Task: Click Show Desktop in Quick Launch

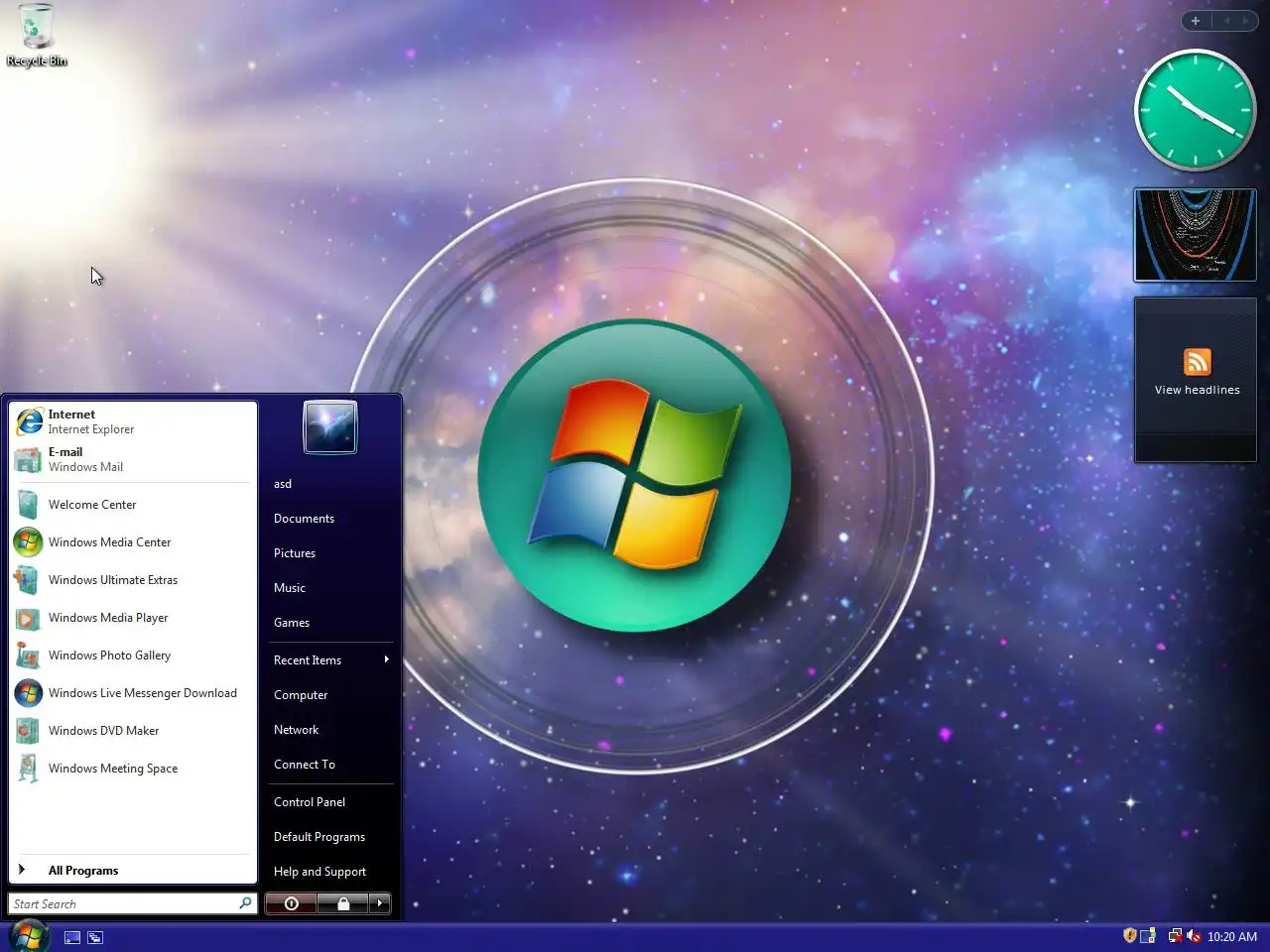Action: (x=72, y=937)
